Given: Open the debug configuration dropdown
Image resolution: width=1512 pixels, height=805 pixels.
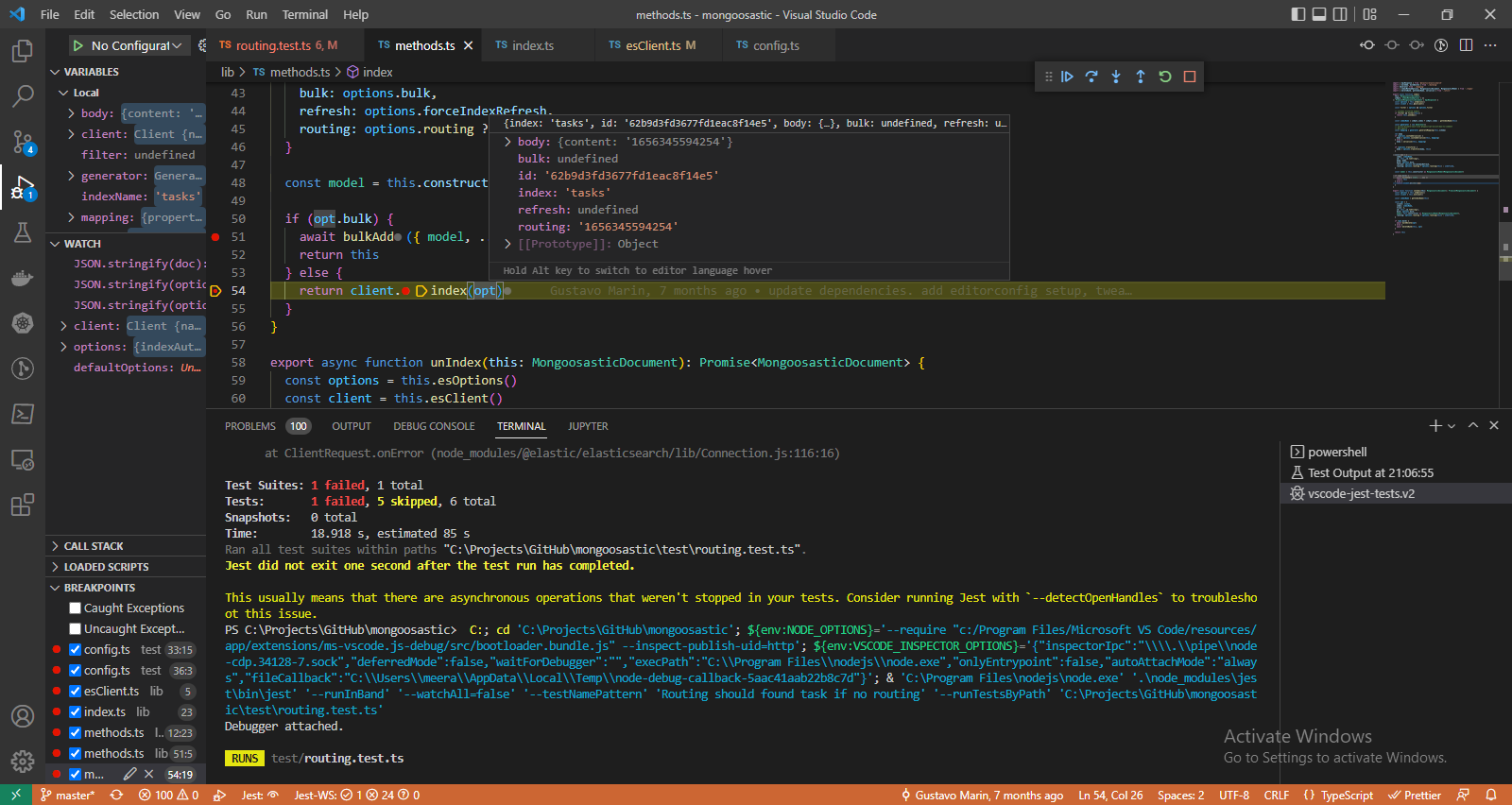Looking at the screenshot, I should pyautogui.click(x=136, y=45).
